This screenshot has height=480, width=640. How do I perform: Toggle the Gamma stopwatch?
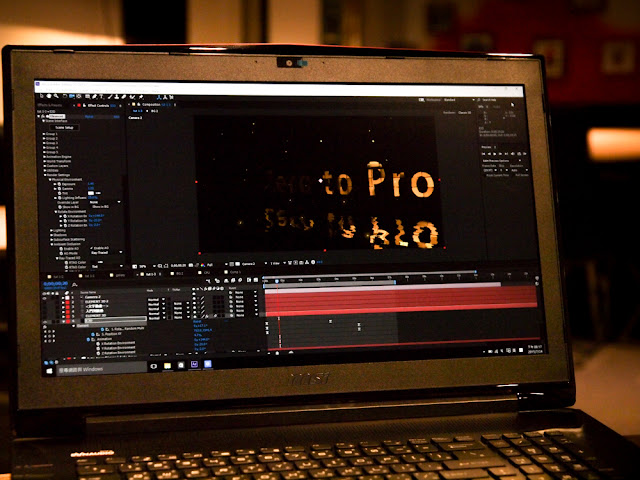point(60,189)
